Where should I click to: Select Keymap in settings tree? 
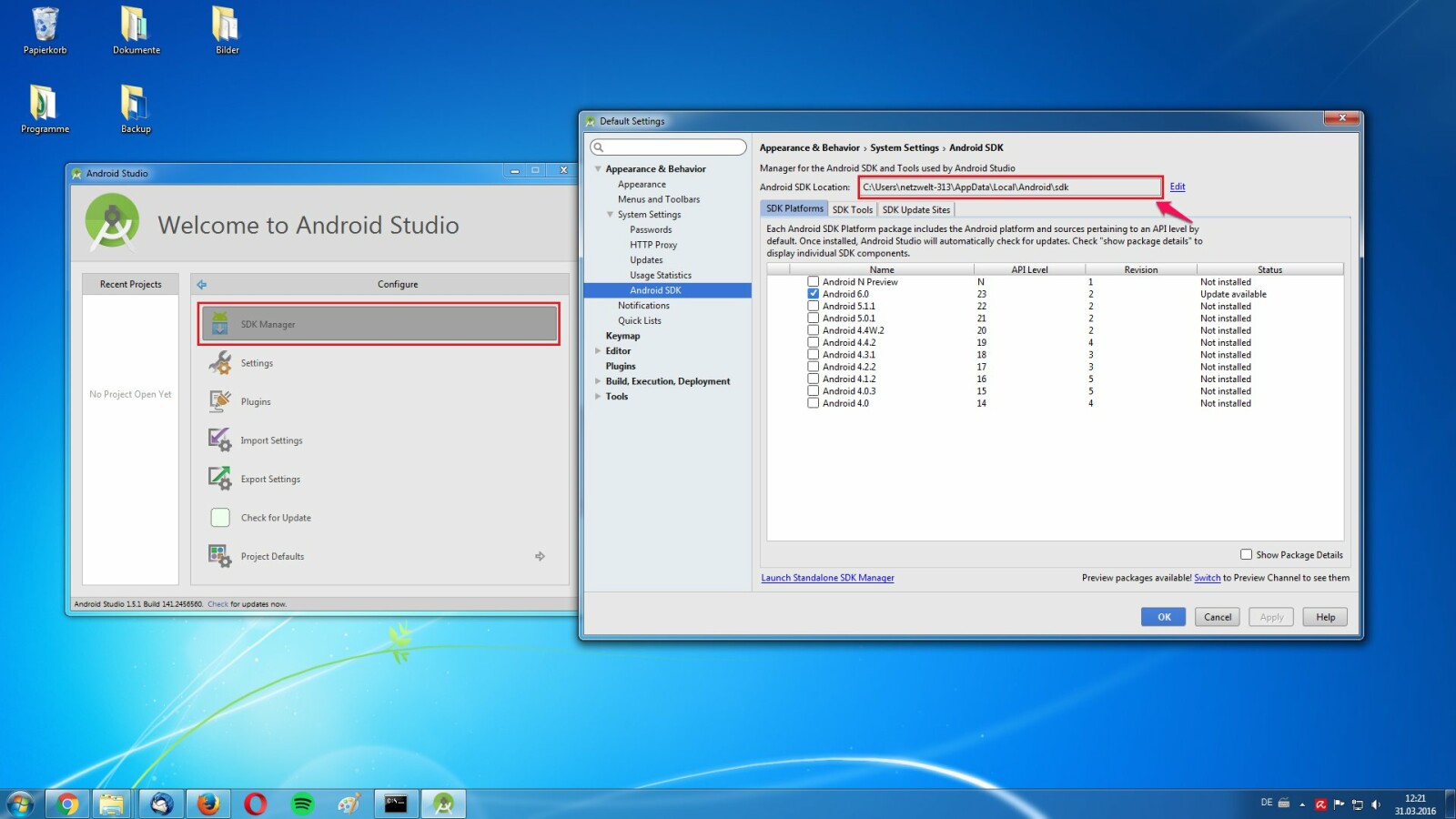(x=622, y=336)
